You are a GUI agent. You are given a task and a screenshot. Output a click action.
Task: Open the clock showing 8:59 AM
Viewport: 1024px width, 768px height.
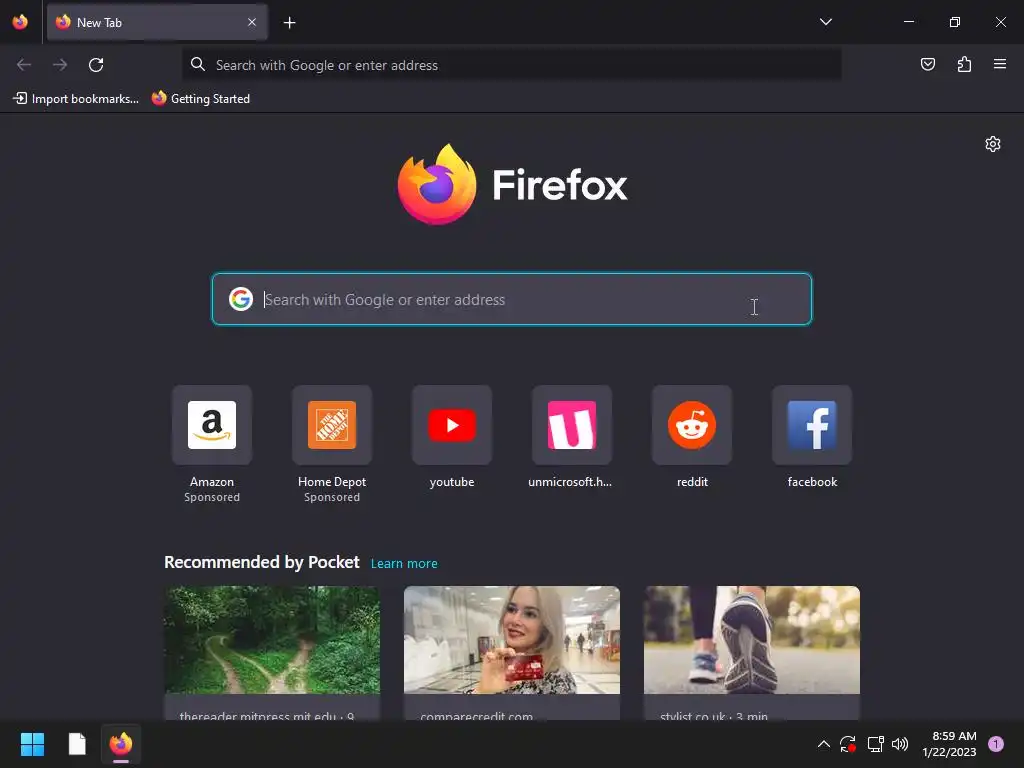(949, 744)
